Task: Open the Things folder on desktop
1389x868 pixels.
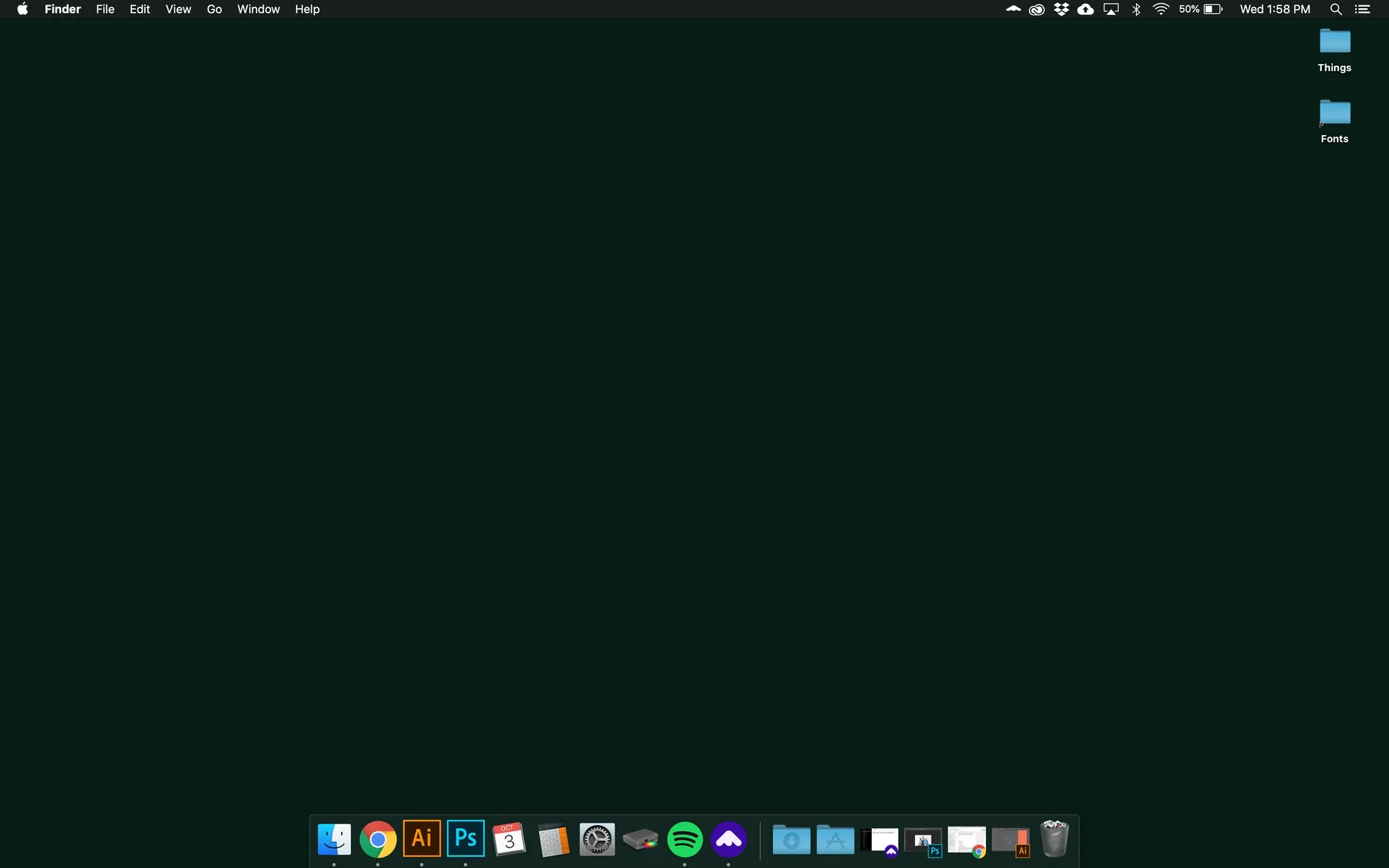Action: pos(1335,50)
